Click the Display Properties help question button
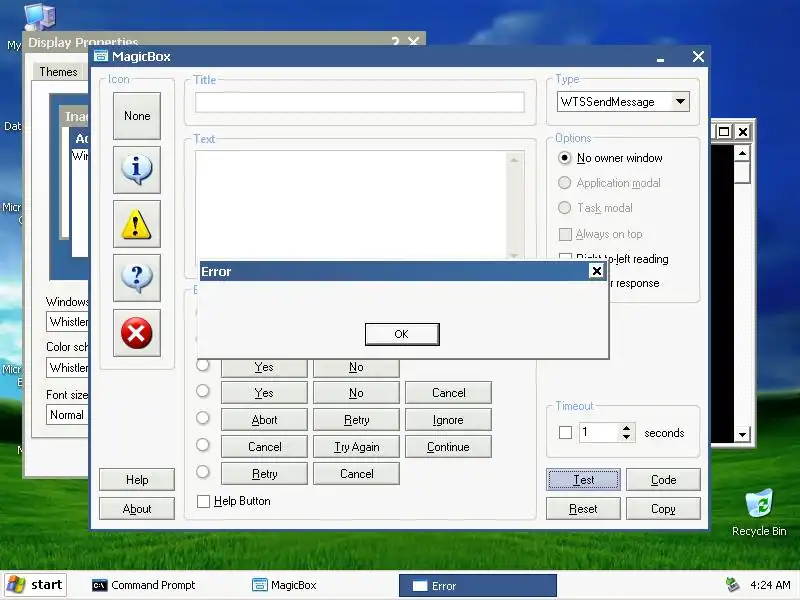The image size is (800, 600). point(395,41)
